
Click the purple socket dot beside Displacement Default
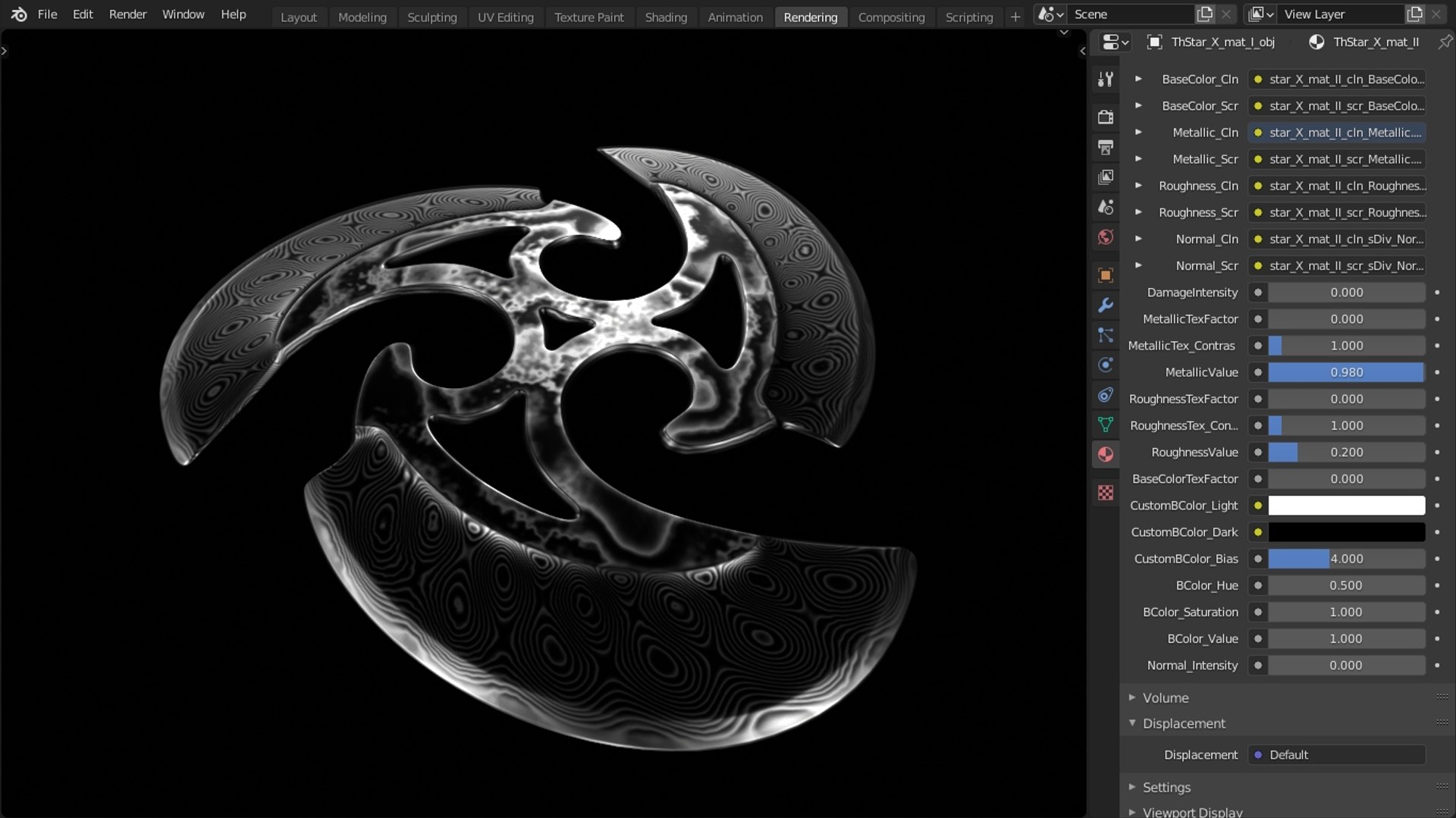1258,755
